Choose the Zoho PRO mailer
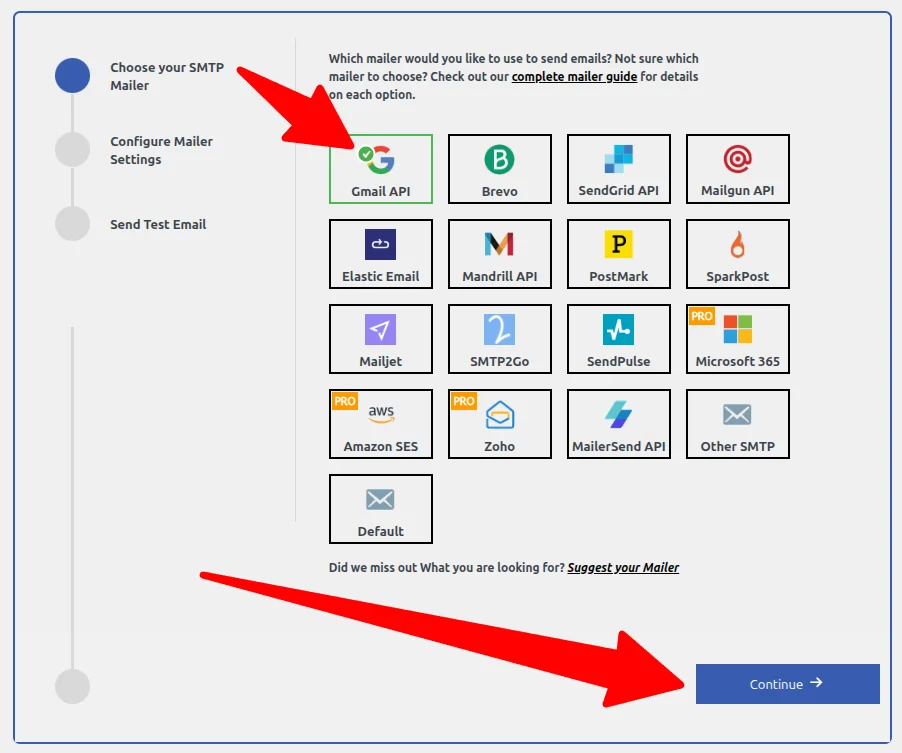Screen dimensions: 902x753 [x=499, y=424]
